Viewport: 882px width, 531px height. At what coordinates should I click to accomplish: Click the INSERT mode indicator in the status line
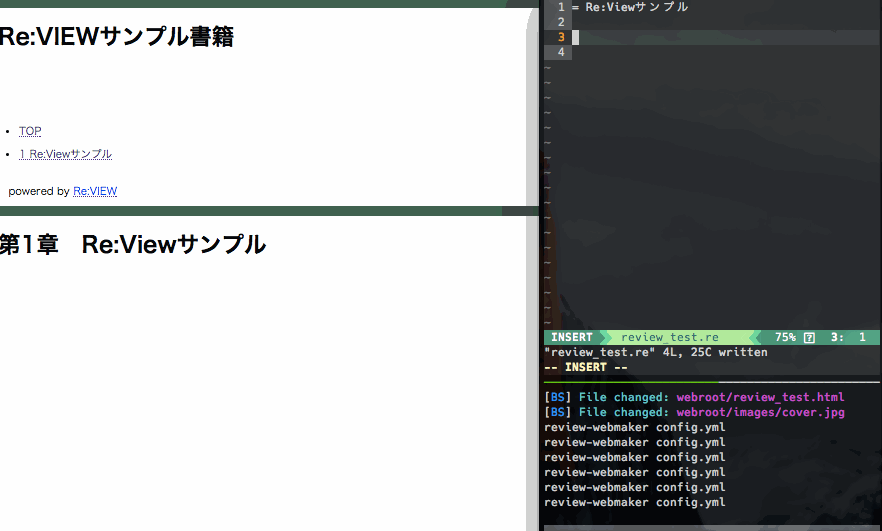coord(572,337)
